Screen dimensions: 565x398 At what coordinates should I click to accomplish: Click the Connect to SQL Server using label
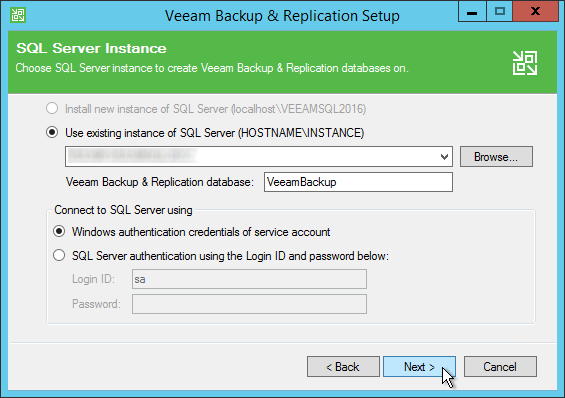(x=123, y=210)
